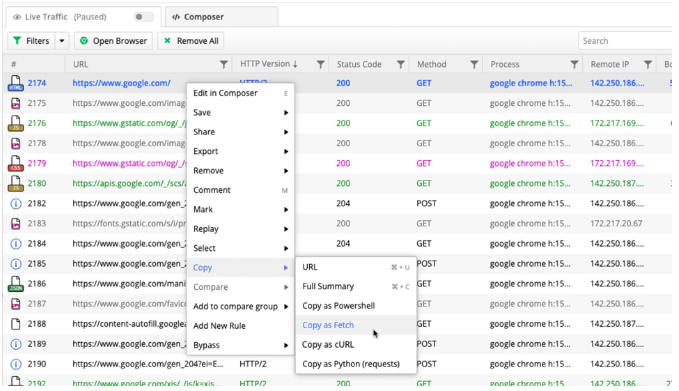This screenshot has height=391, width=679.
Task: Open Add to compare group submenu
Action: (240, 307)
